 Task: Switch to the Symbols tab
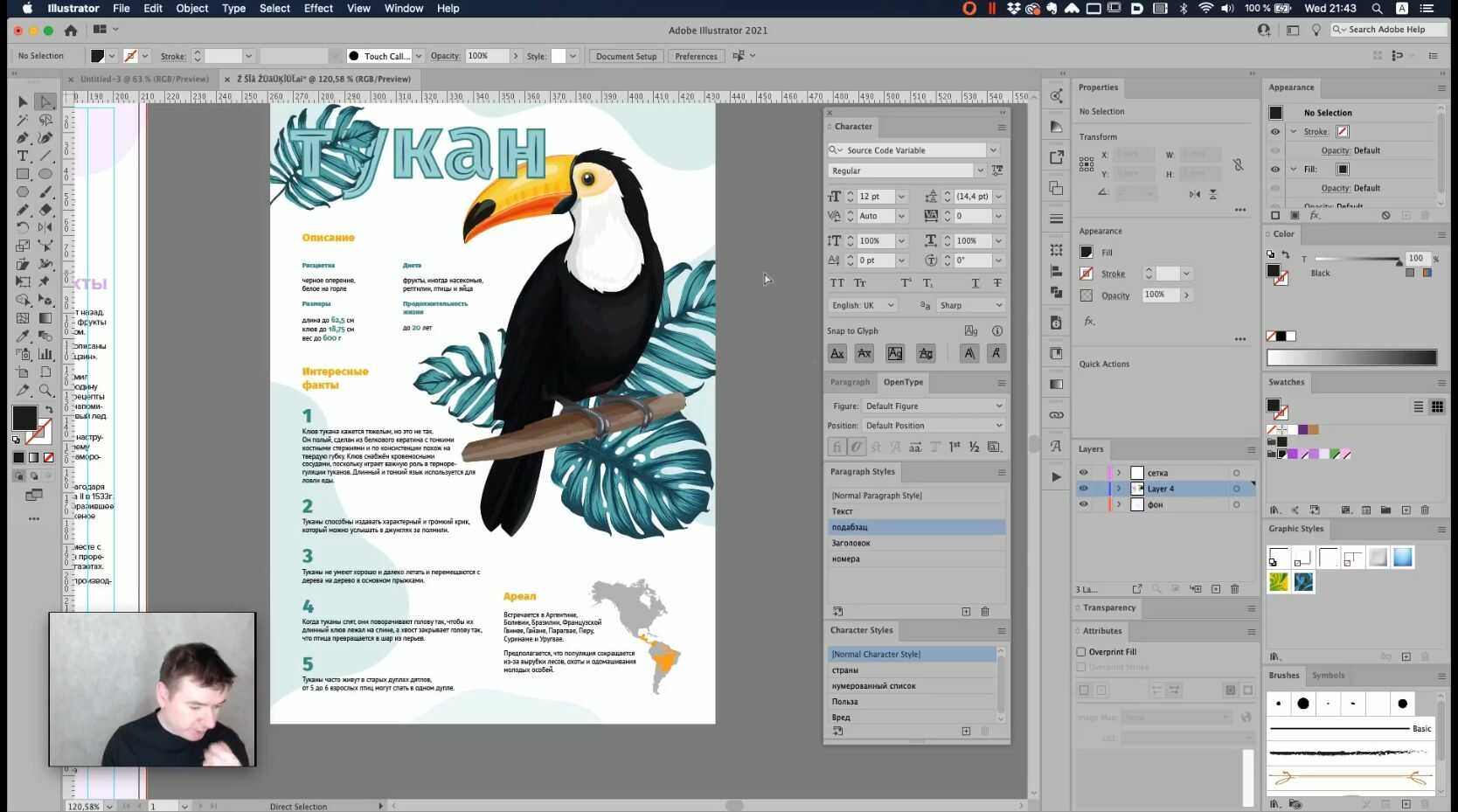[x=1328, y=676]
